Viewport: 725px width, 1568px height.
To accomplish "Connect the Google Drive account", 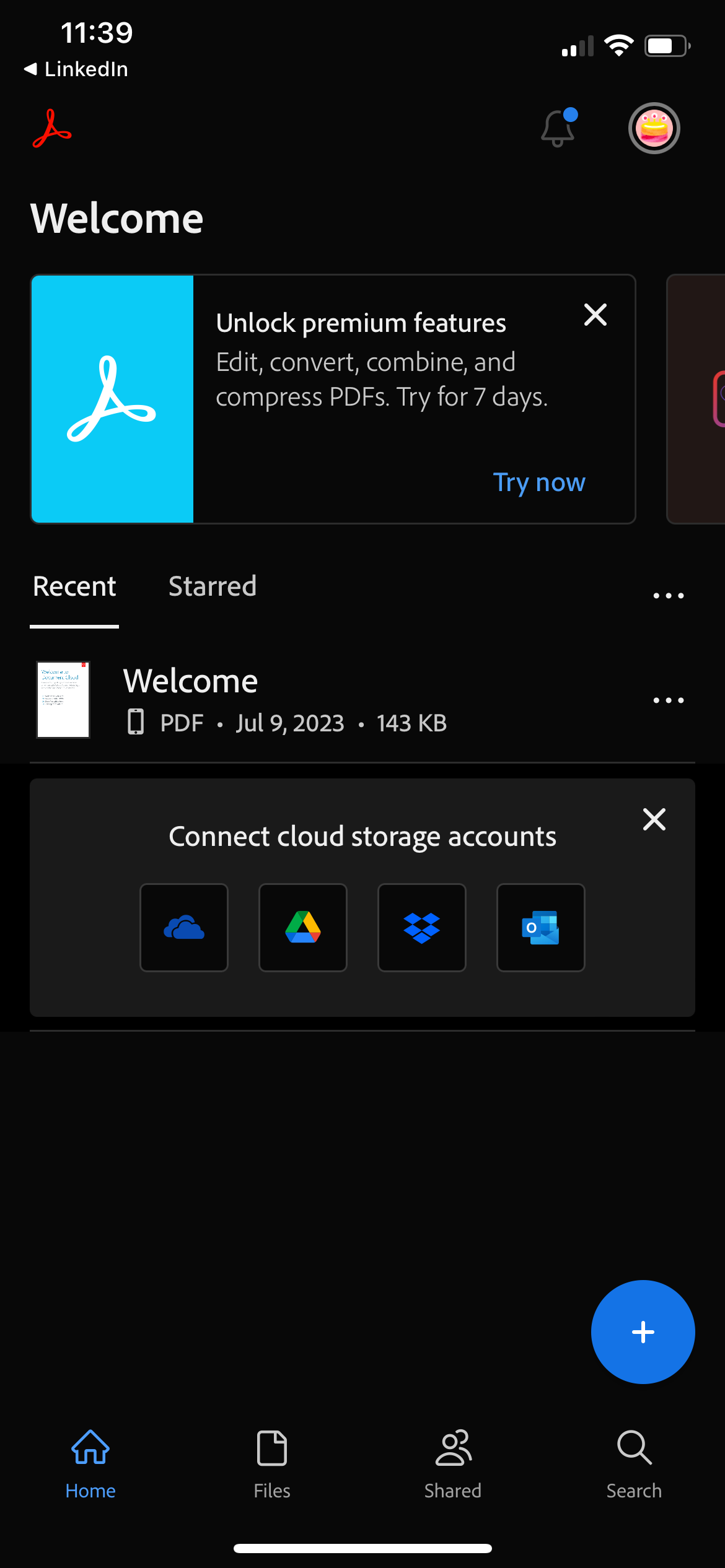I will 303,928.
